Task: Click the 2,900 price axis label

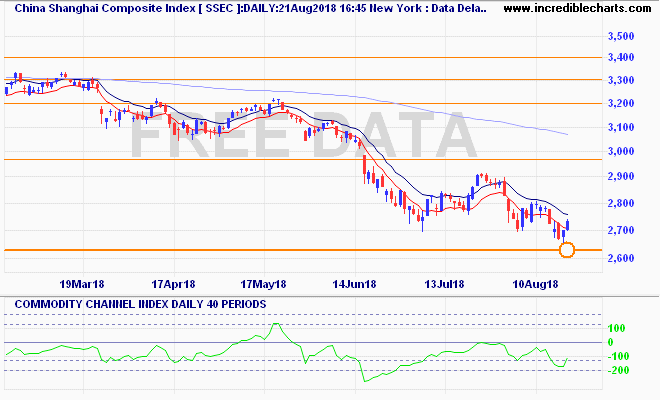Action: (x=621, y=176)
